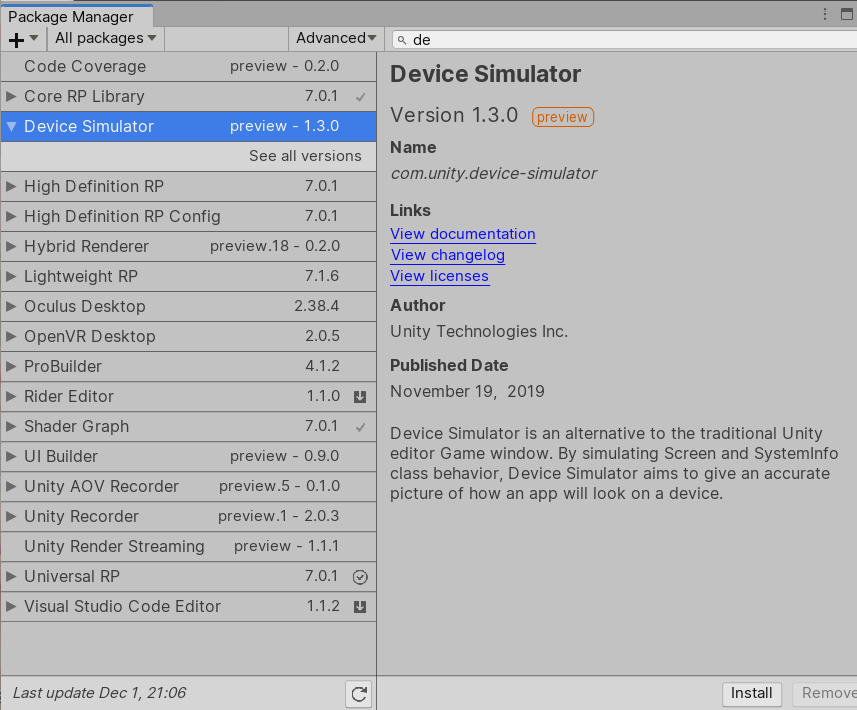Expand the ProBuilder row arrow

coord(11,367)
